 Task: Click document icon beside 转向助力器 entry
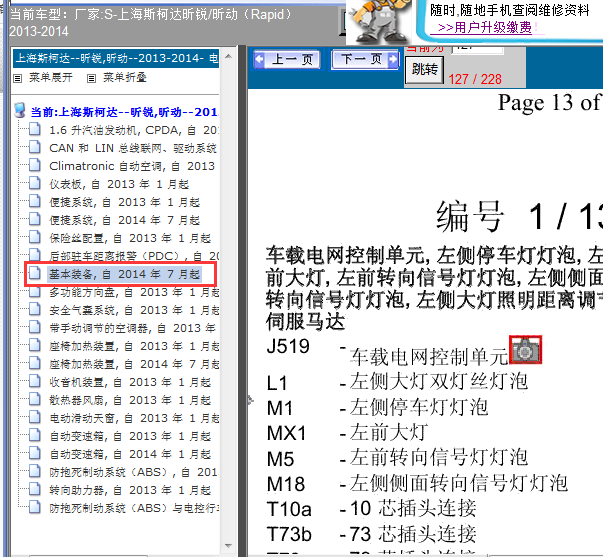coord(35,489)
